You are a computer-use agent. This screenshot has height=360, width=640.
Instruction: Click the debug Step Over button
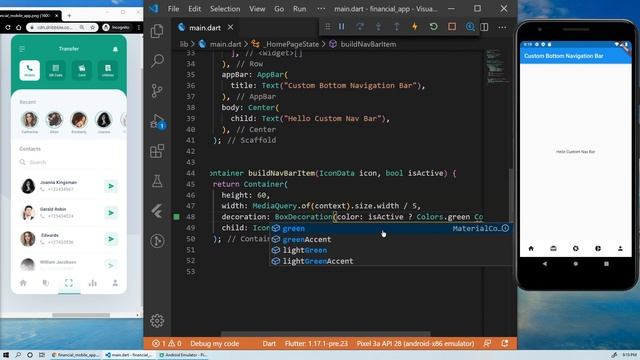click(x=360, y=27)
